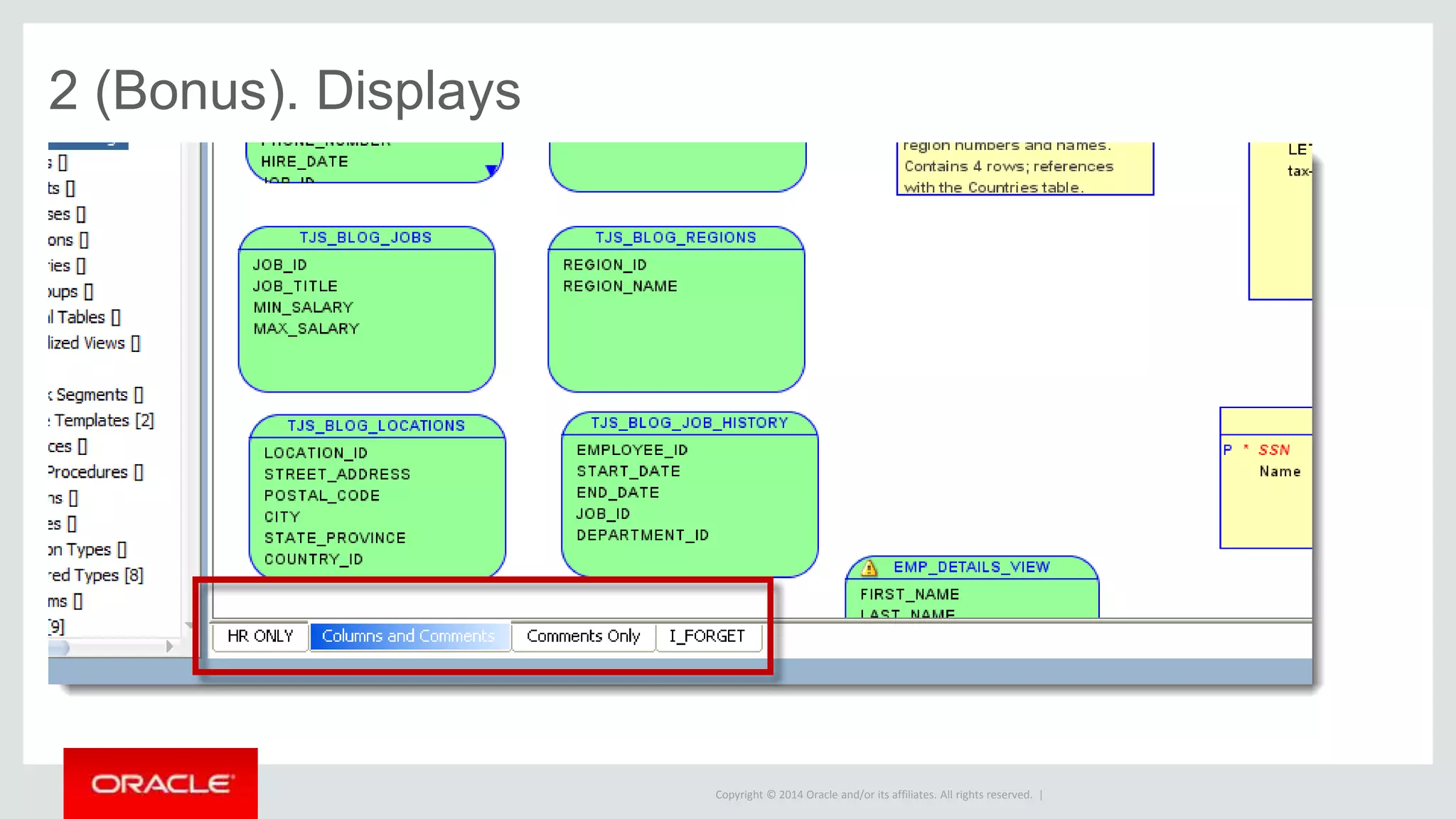Viewport: 1456px width, 819px height.
Task: Select the lized Views [] tree node
Action: click(95, 343)
